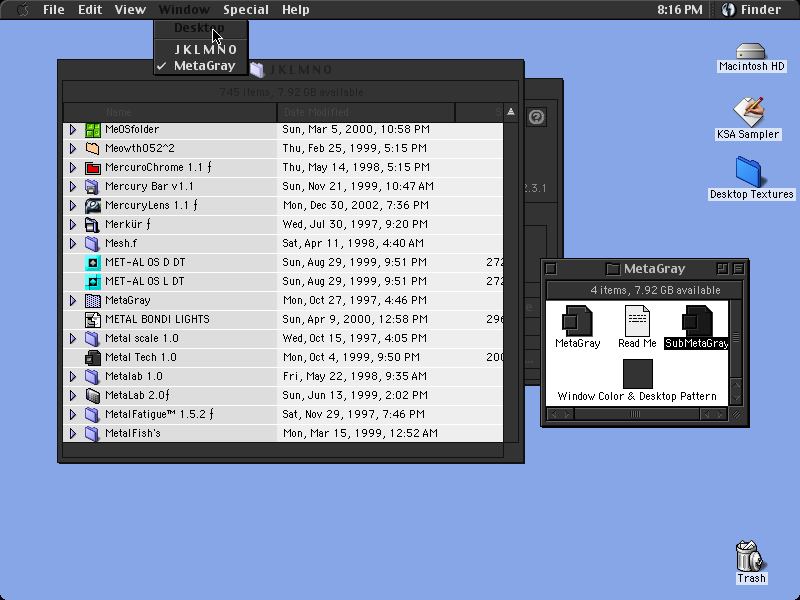Select the Metal Tech 1.0 file icon

[x=92, y=358]
